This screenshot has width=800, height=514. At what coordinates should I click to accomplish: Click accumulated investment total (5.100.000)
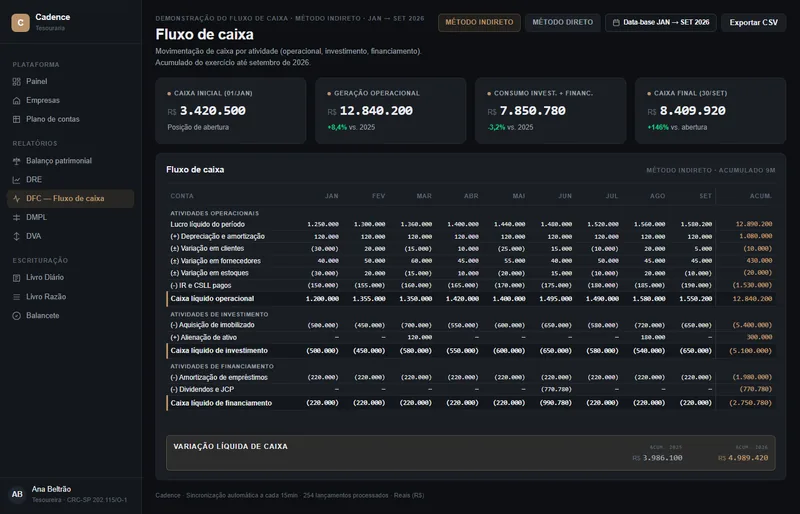coord(751,351)
